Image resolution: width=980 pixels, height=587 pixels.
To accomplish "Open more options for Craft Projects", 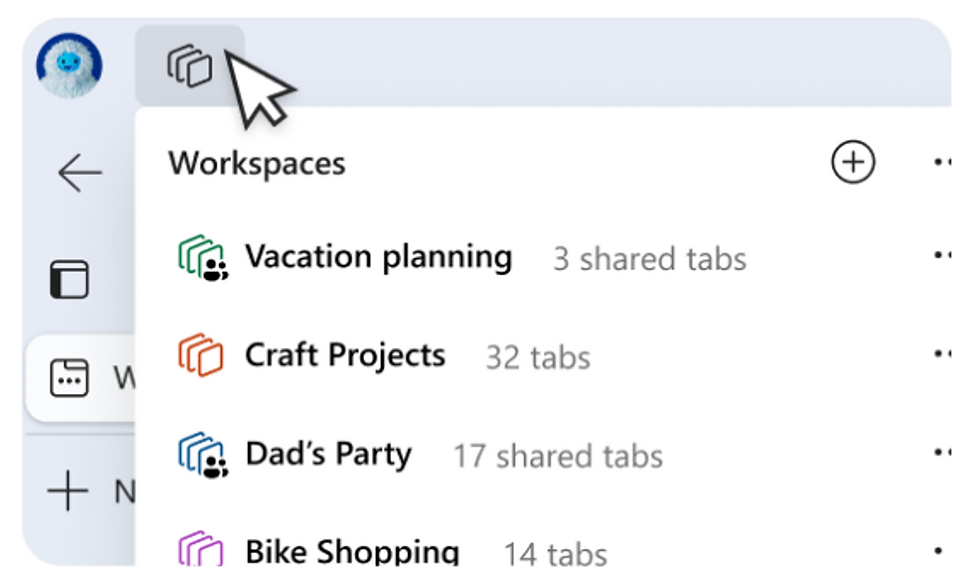I will point(942,355).
